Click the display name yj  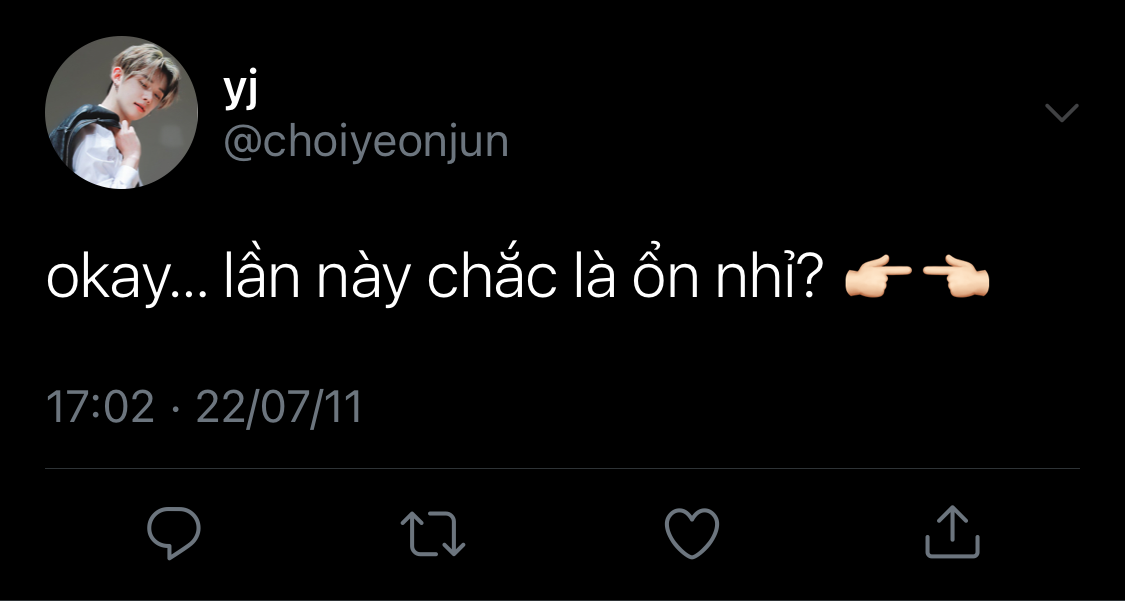[x=241, y=92]
